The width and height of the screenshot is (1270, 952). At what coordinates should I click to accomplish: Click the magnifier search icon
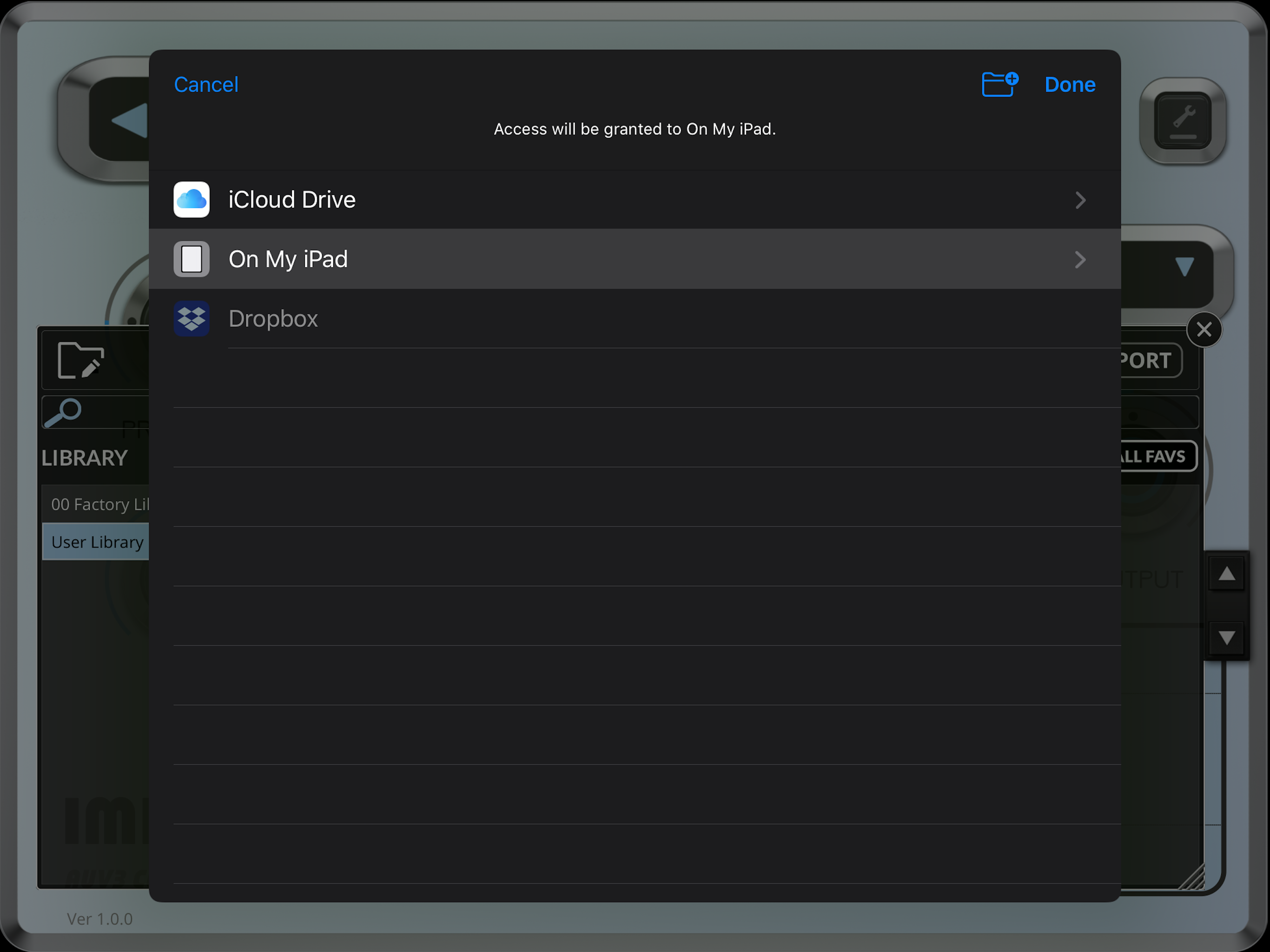point(63,412)
